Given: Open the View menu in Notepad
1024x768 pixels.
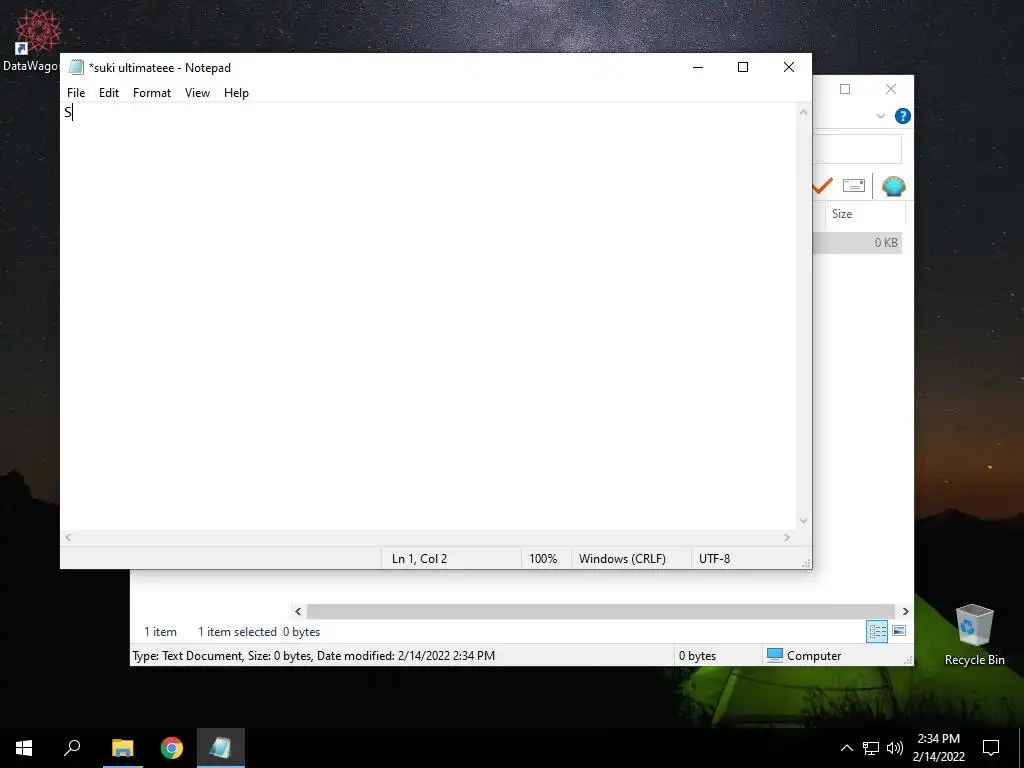Looking at the screenshot, I should pos(197,93).
